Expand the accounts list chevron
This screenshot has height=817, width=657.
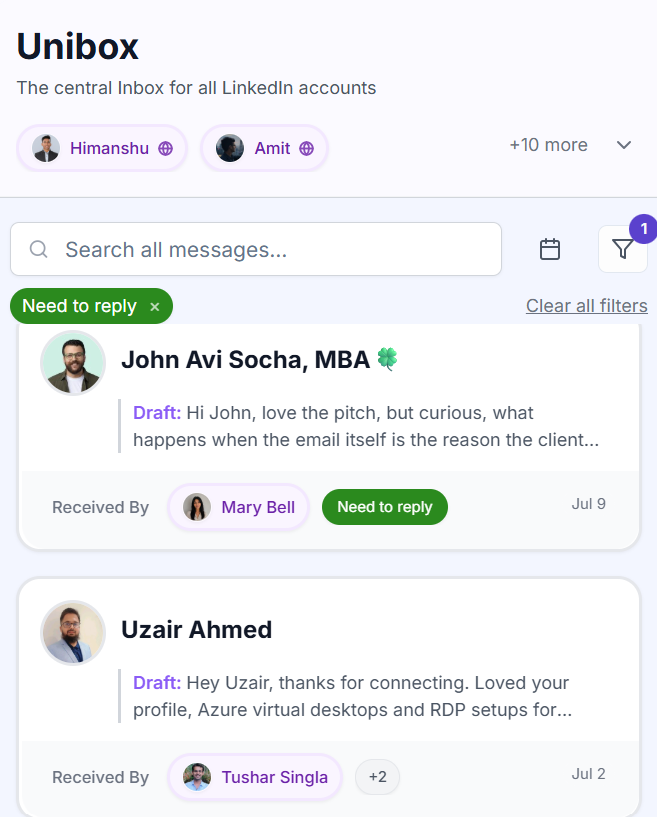click(x=624, y=145)
